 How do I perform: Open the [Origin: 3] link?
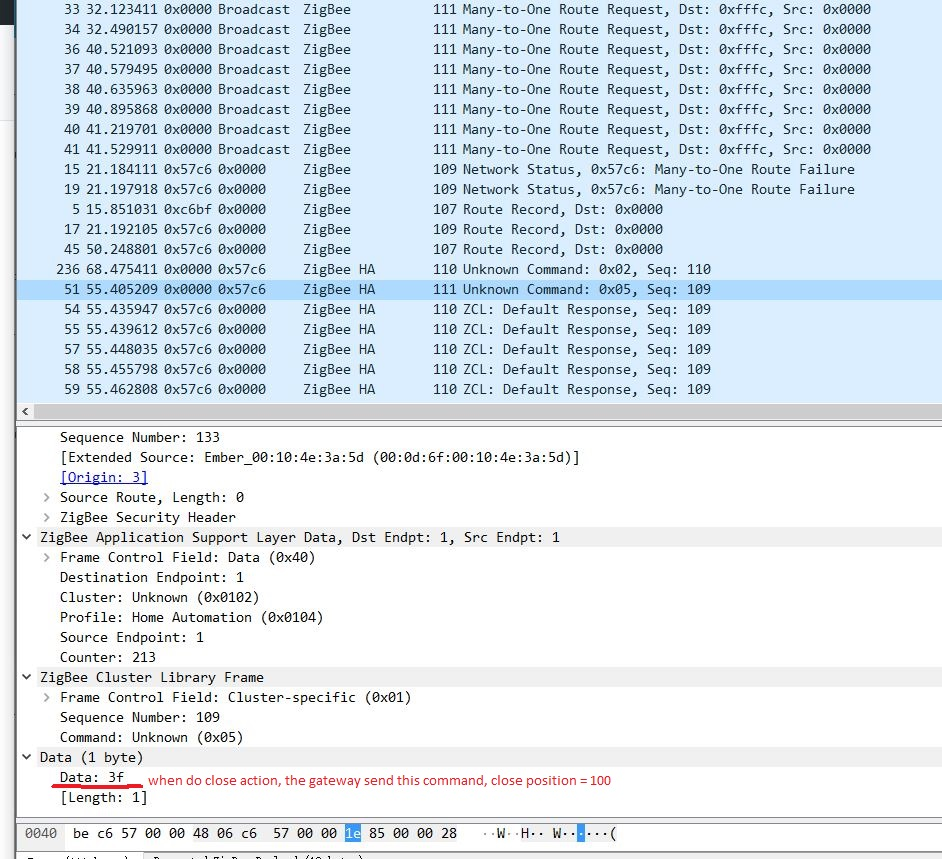(103, 477)
